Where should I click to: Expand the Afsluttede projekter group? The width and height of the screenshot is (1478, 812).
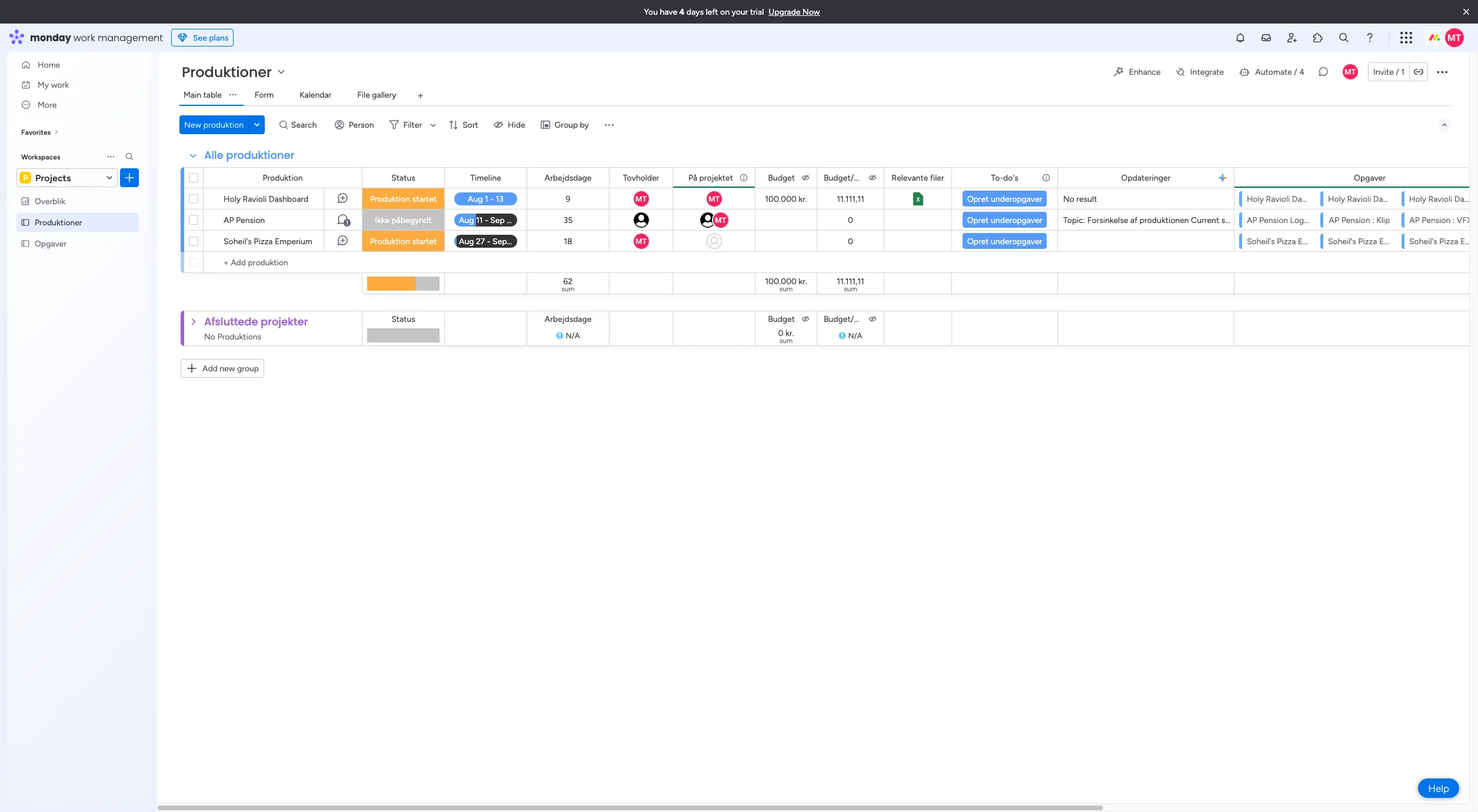[193, 322]
